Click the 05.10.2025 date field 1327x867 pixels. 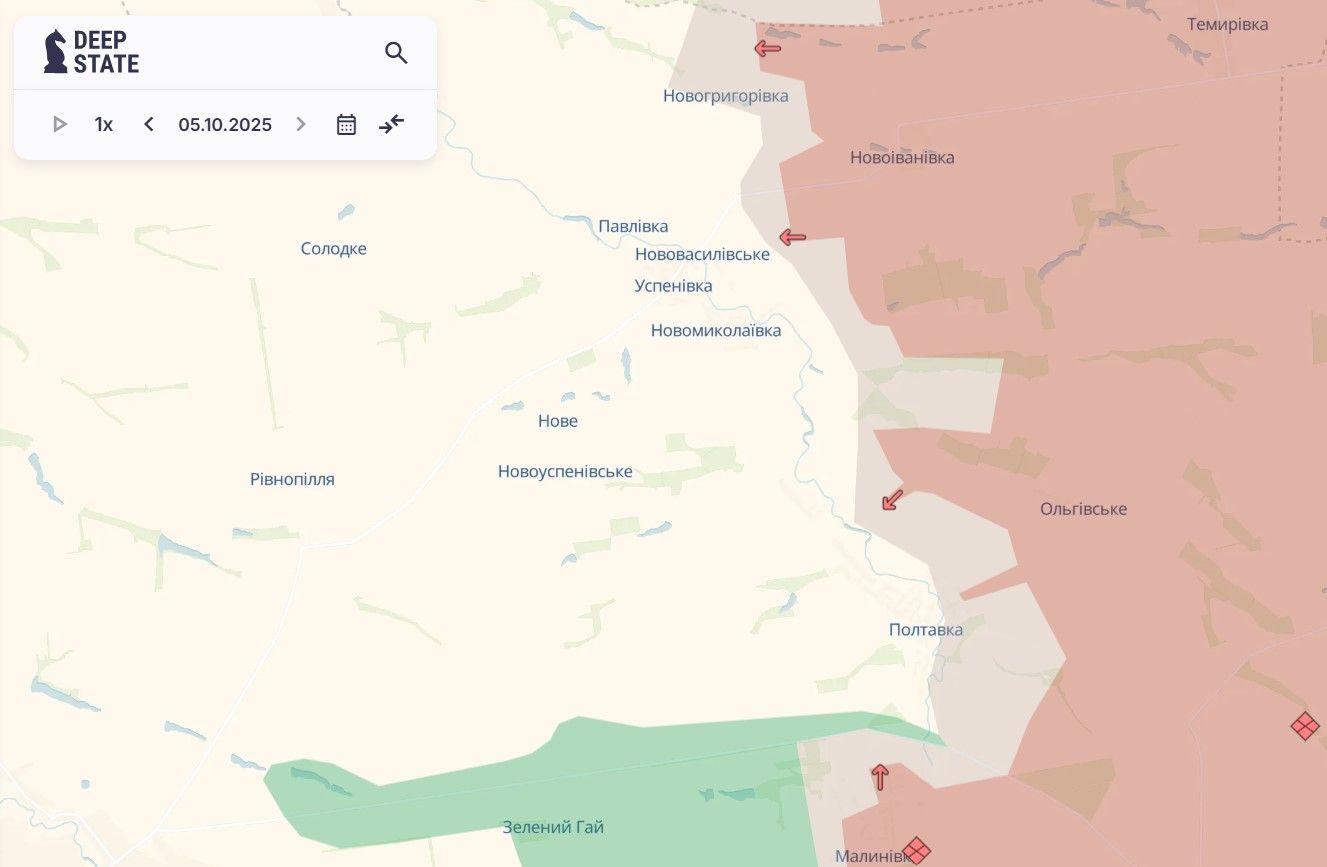[225, 125]
